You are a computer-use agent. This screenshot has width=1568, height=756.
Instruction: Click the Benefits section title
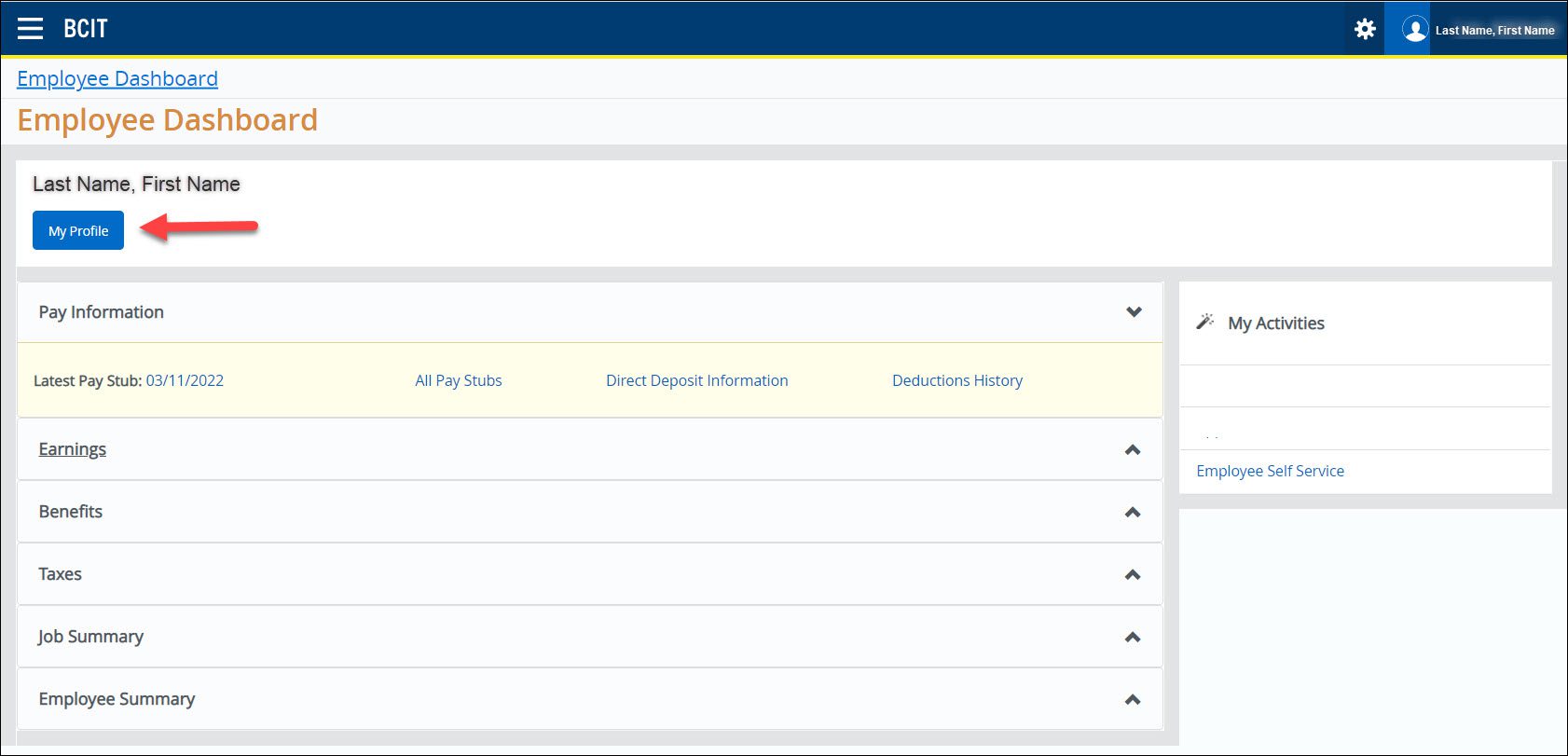point(71,512)
